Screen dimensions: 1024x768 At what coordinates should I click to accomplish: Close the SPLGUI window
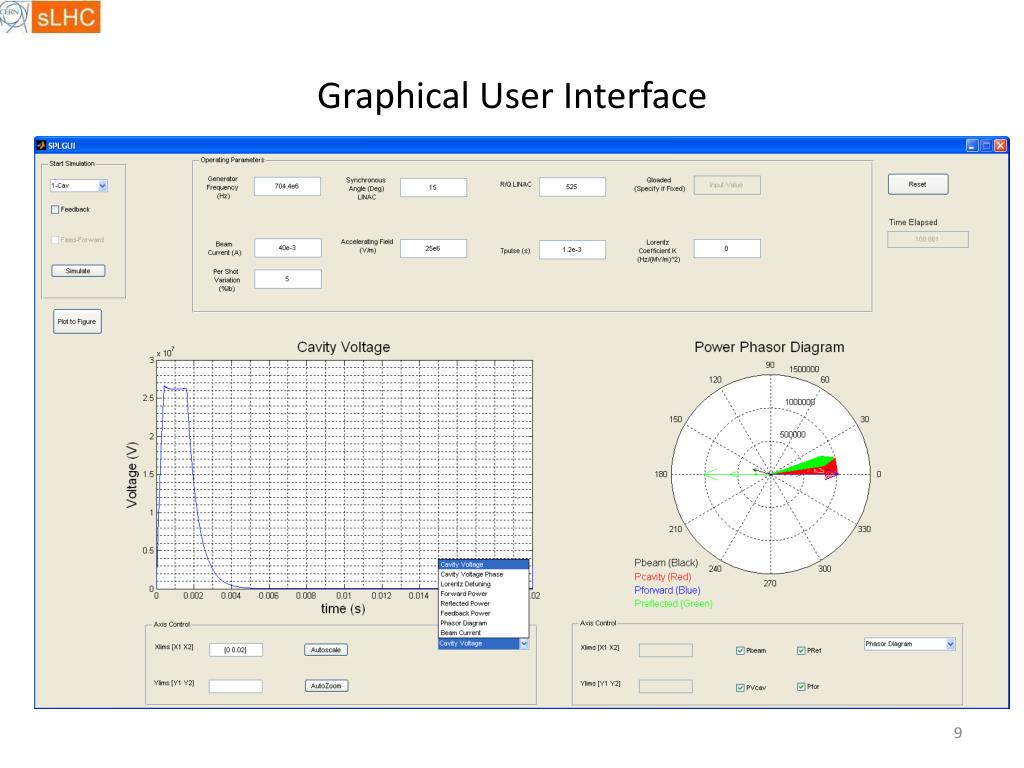[x=1000, y=146]
